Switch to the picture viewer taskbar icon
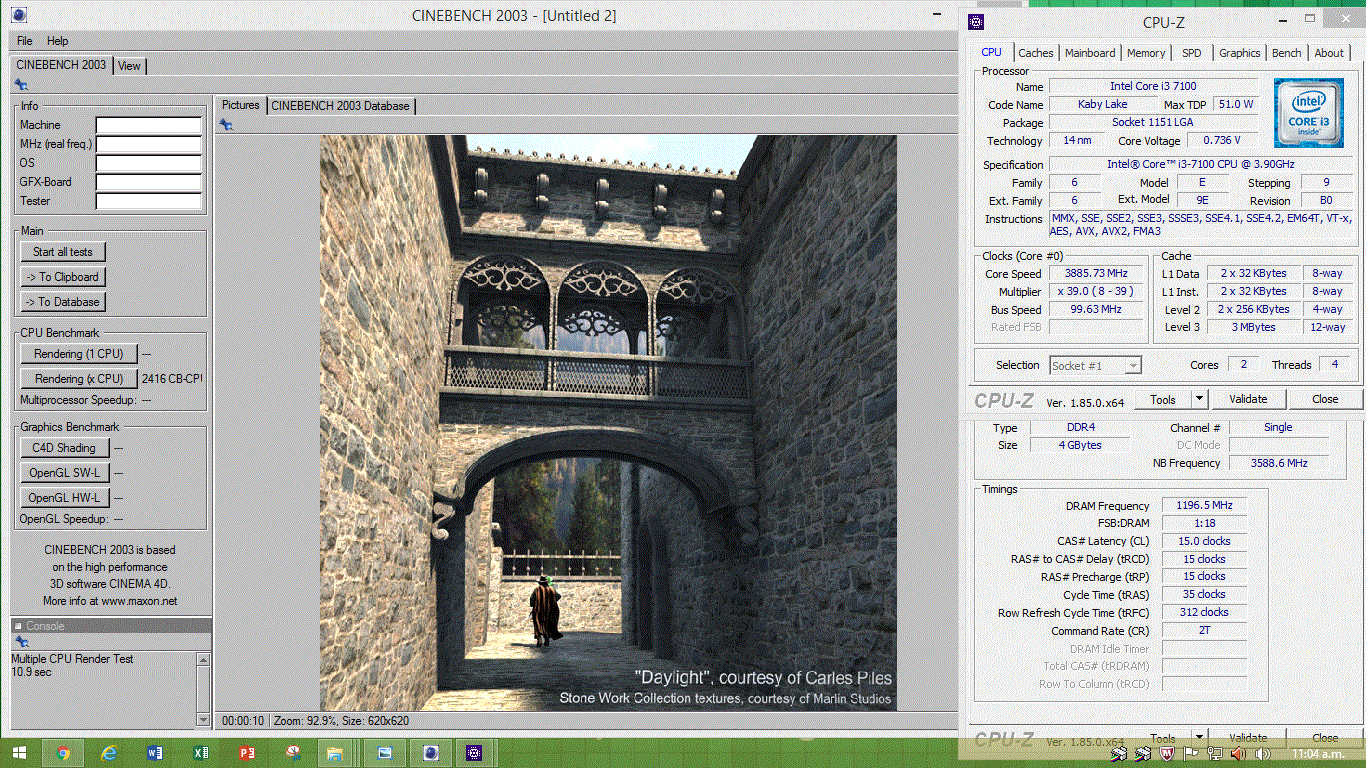The height and width of the screenshot is (768, 1366). point(385,753)
